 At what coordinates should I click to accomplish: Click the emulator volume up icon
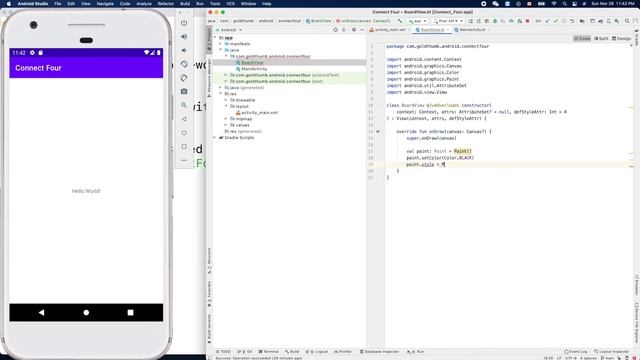click(x=184, y=37)
